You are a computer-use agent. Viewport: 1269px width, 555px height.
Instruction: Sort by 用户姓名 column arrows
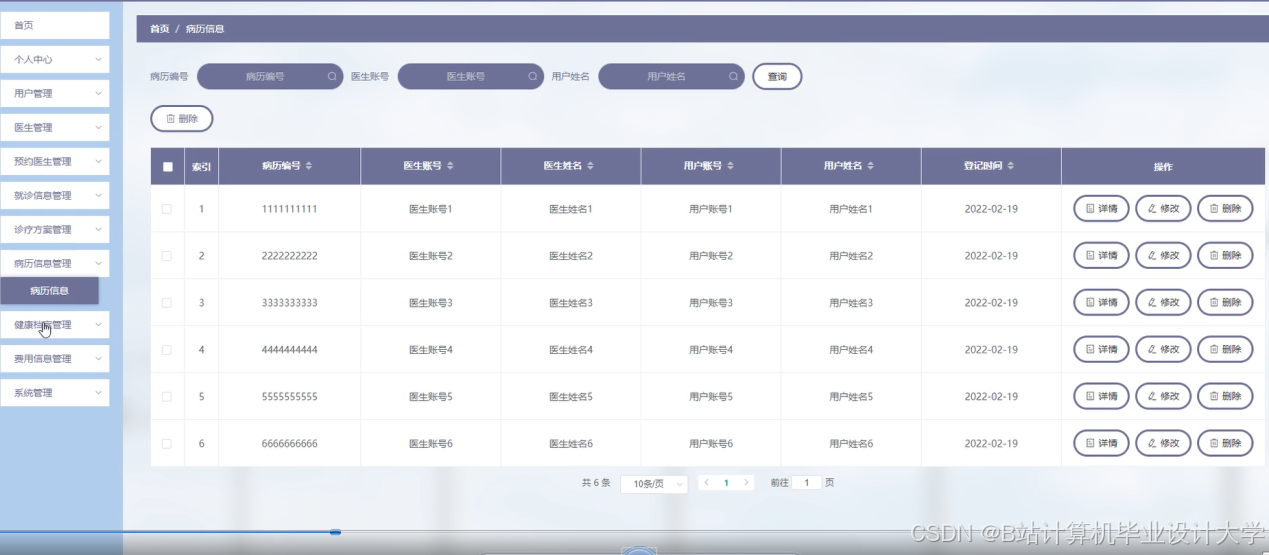pyautogui.click(x=870, y=166)
